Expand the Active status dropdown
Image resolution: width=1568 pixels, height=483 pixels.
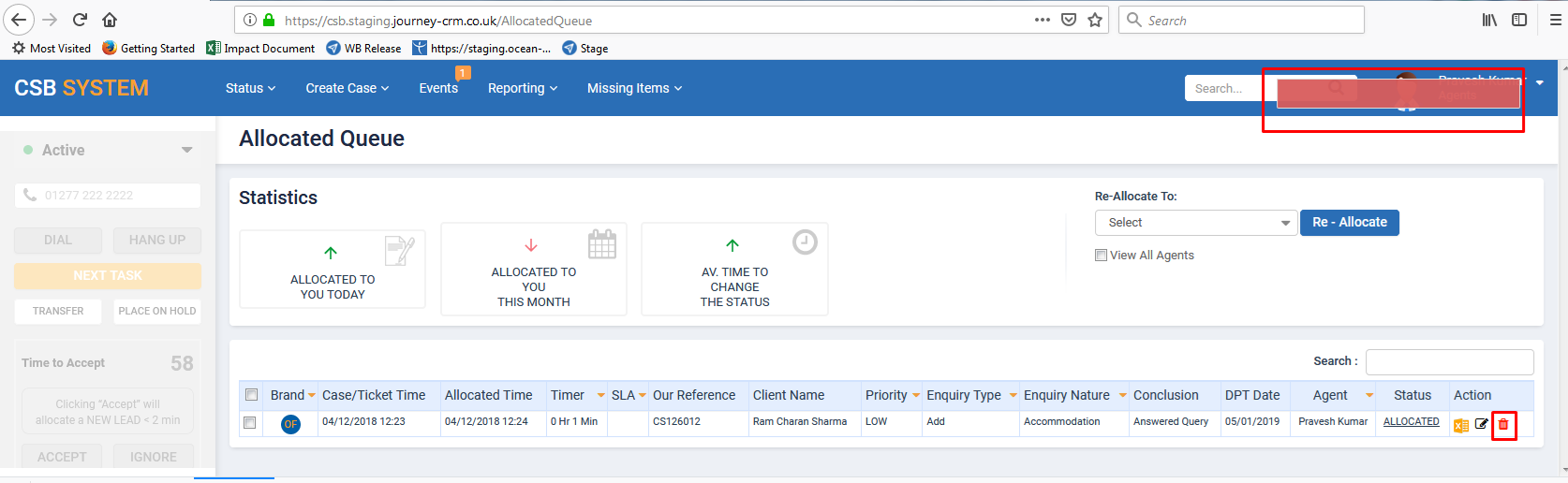(x=187, y=150)
